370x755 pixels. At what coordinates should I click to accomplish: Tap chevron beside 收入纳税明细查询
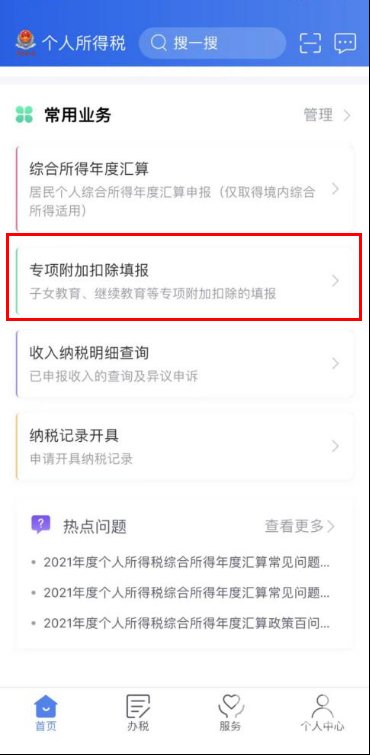coord(336,364)
